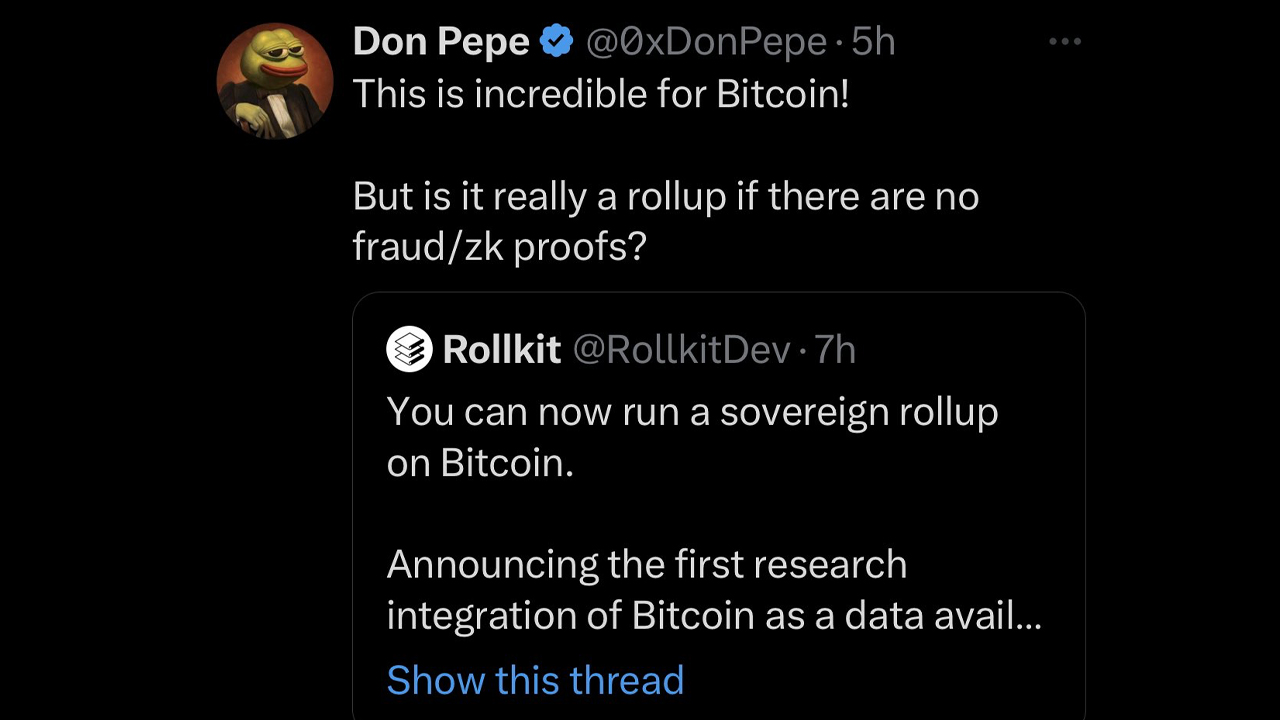Select the "But is it really a rollup" line
This screenshot has height=720, width=1280.
[x=665, y=196]
